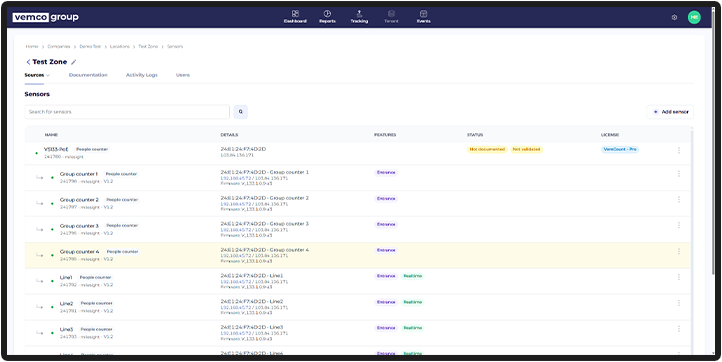Click People counter tag beside VS133-PoE

pyautogui.click(x=92, y=149)
